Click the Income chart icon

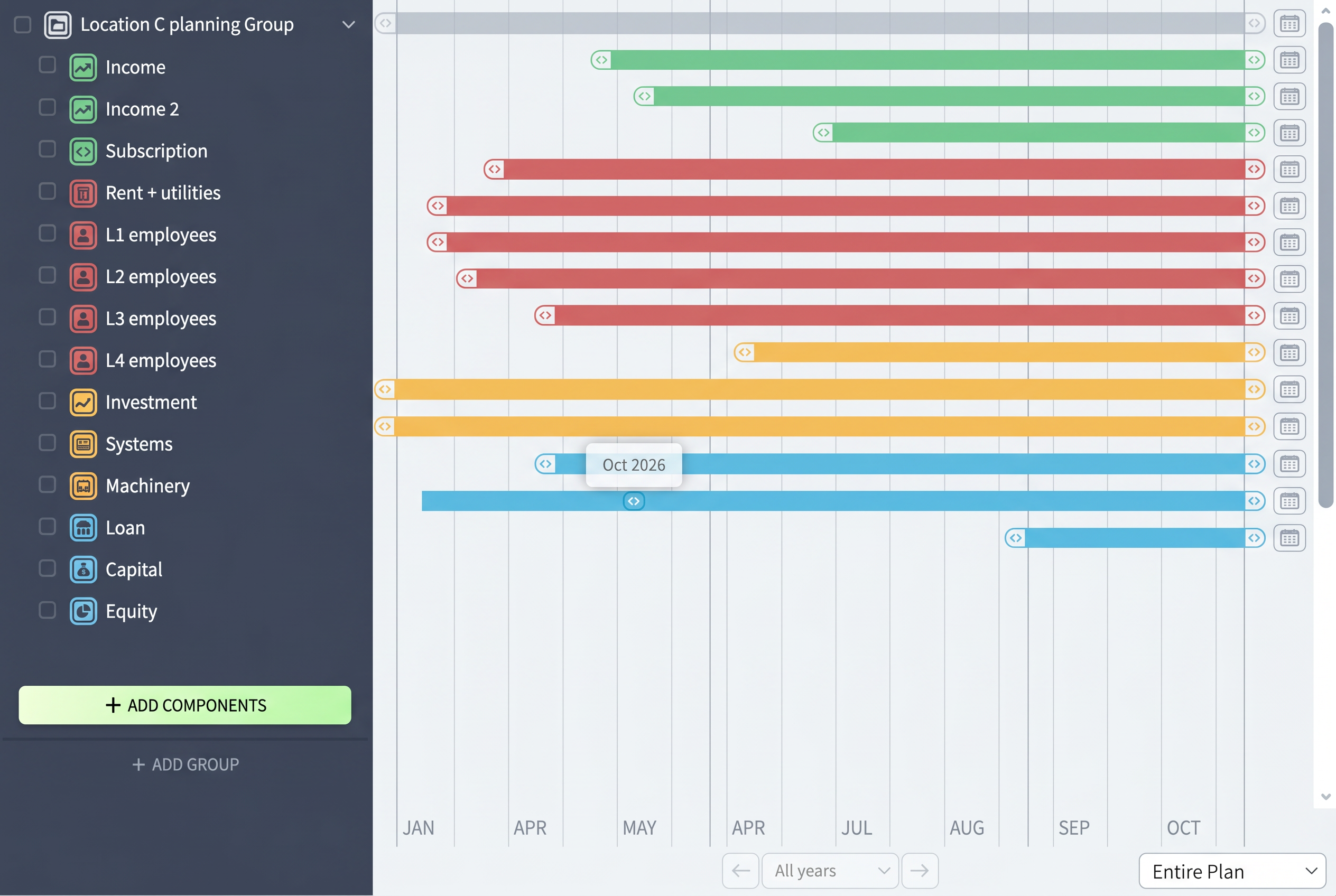[x=83, y=68]
